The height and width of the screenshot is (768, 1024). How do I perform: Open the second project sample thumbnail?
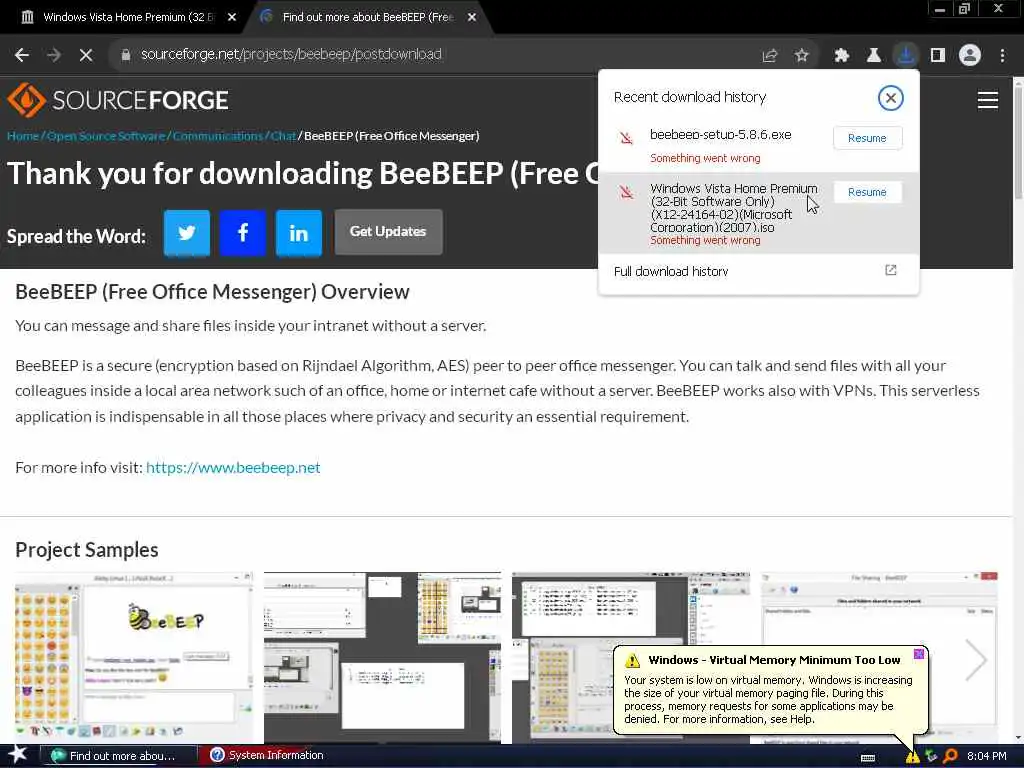pyautogui.click(x=382, y=656)
